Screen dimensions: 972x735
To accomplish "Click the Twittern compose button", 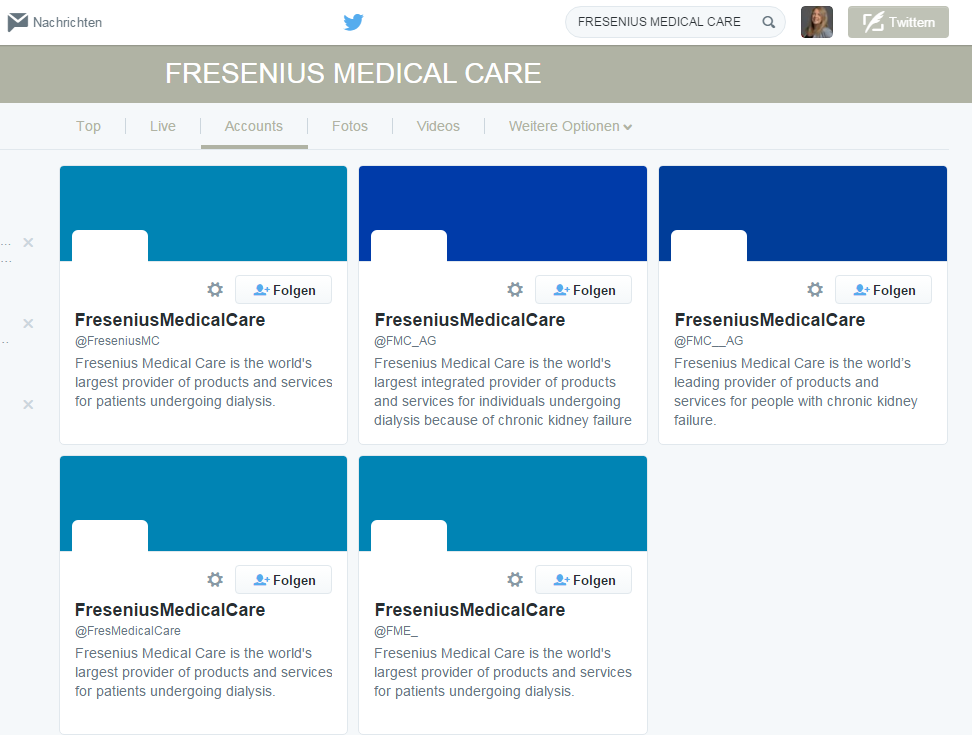I will pos(898,22).
